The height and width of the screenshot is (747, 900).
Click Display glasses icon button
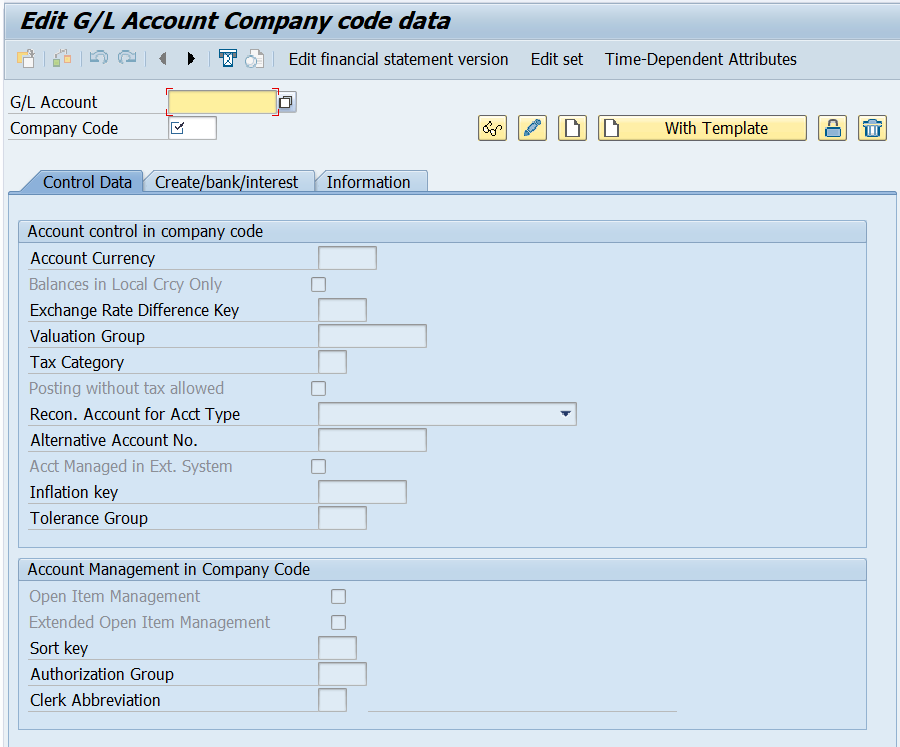pos(492,128)
